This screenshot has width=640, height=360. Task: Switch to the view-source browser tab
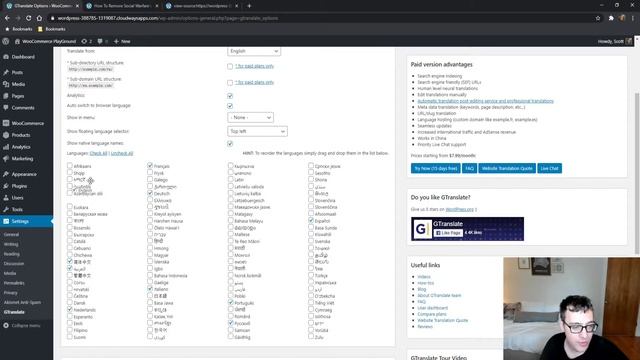coord(202,6)
